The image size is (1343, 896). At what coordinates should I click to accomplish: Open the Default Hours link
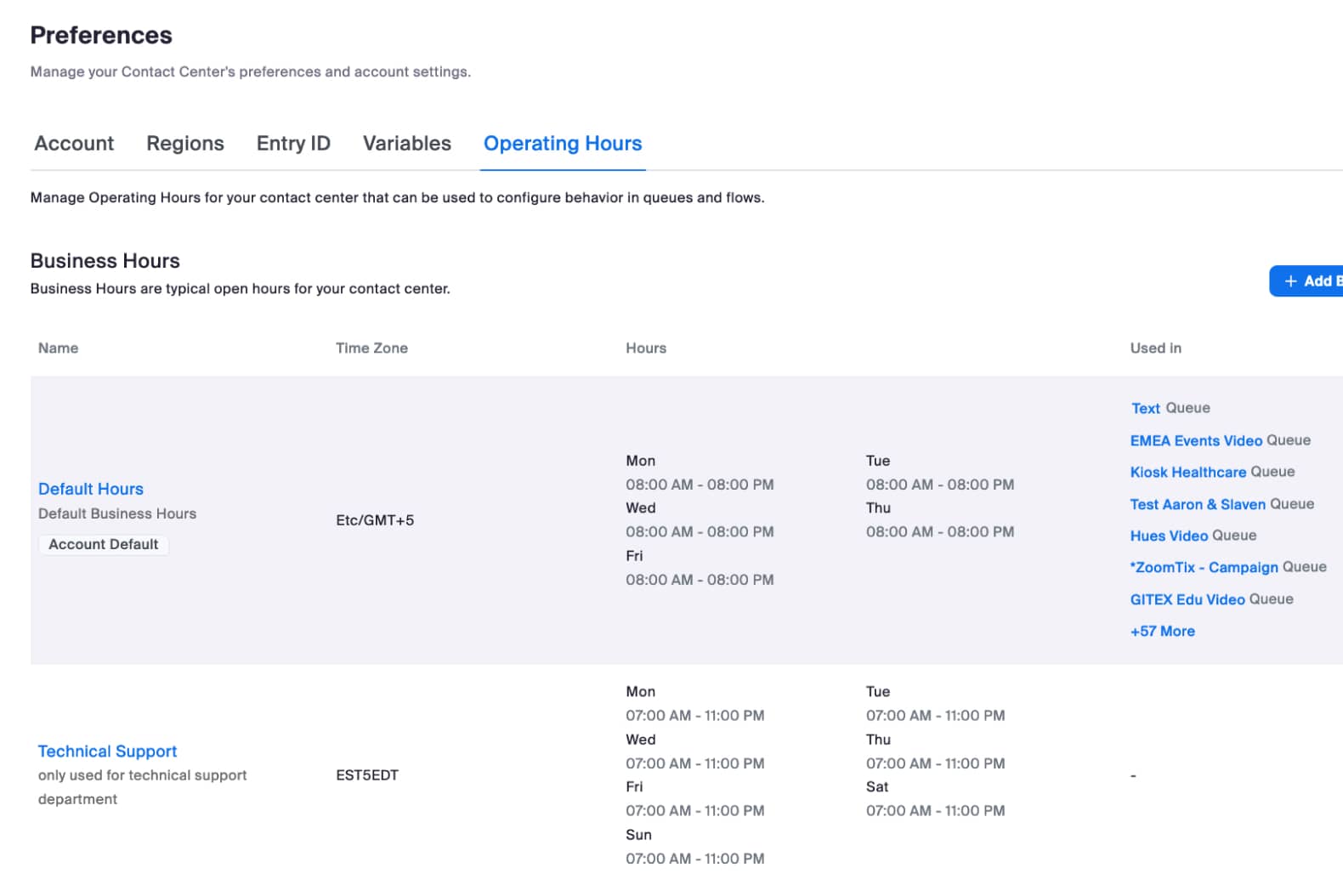click(91, 489)
